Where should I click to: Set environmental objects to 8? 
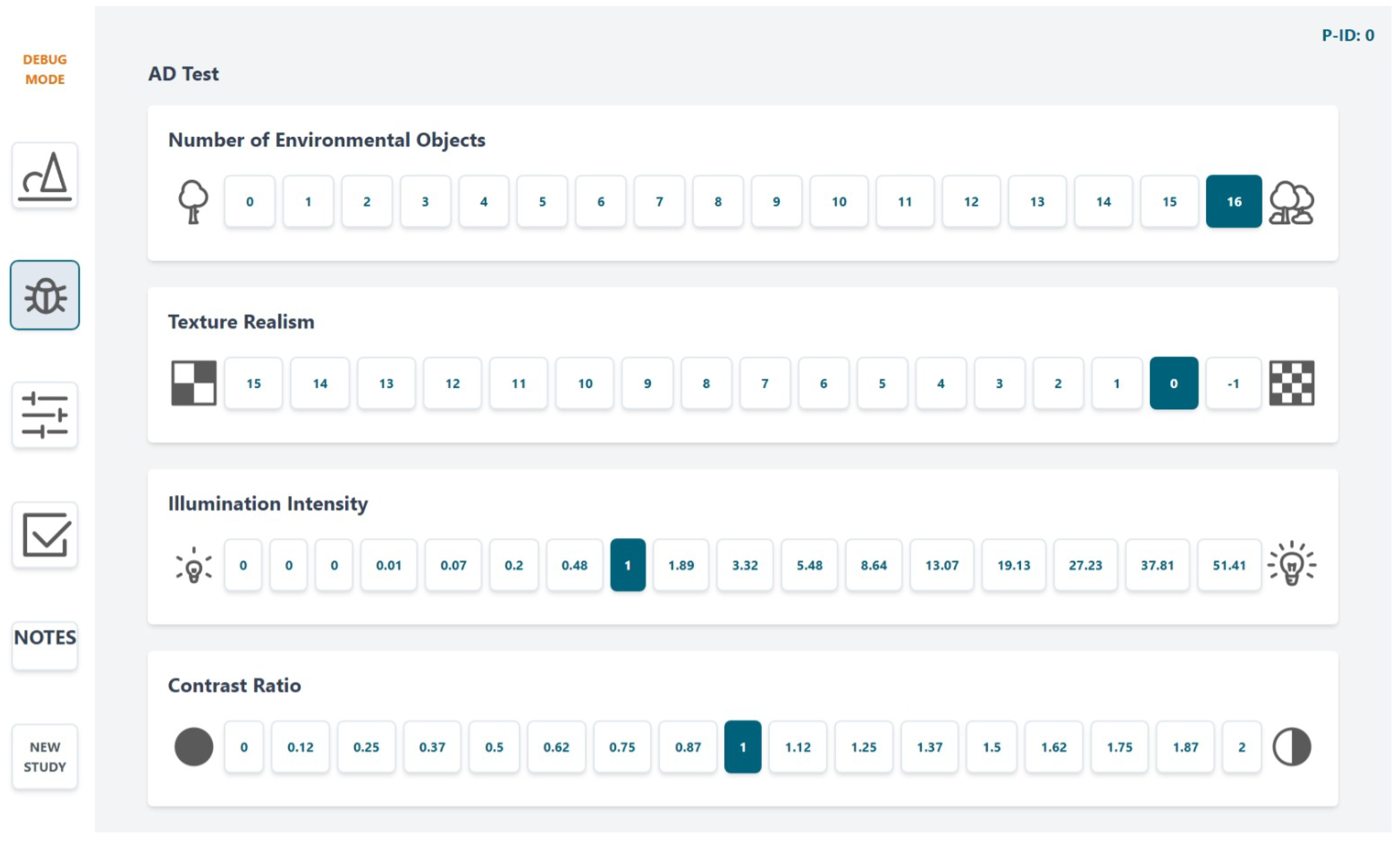click(x=718, y=202)
